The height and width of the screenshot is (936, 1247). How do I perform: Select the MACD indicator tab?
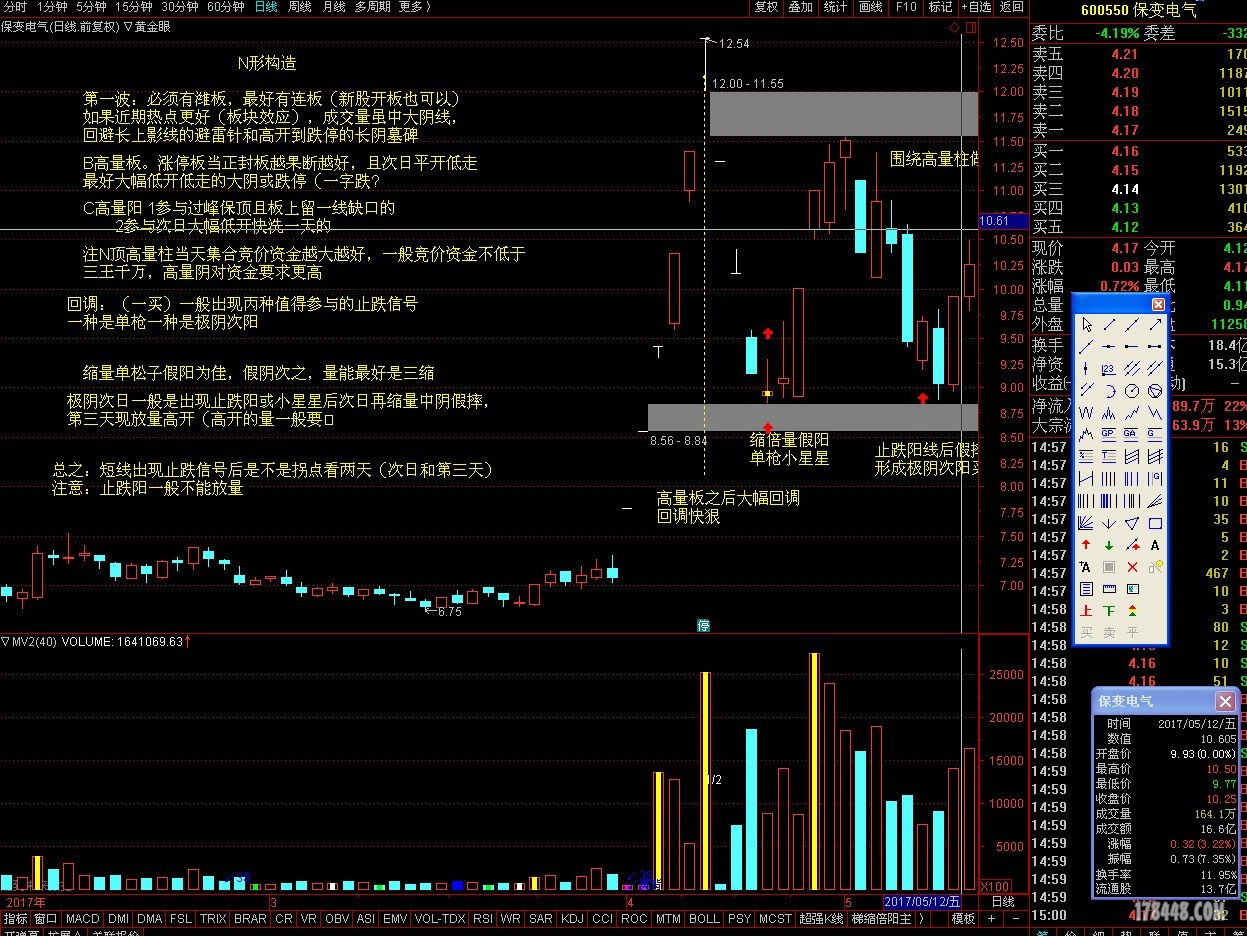pos(82,918)
